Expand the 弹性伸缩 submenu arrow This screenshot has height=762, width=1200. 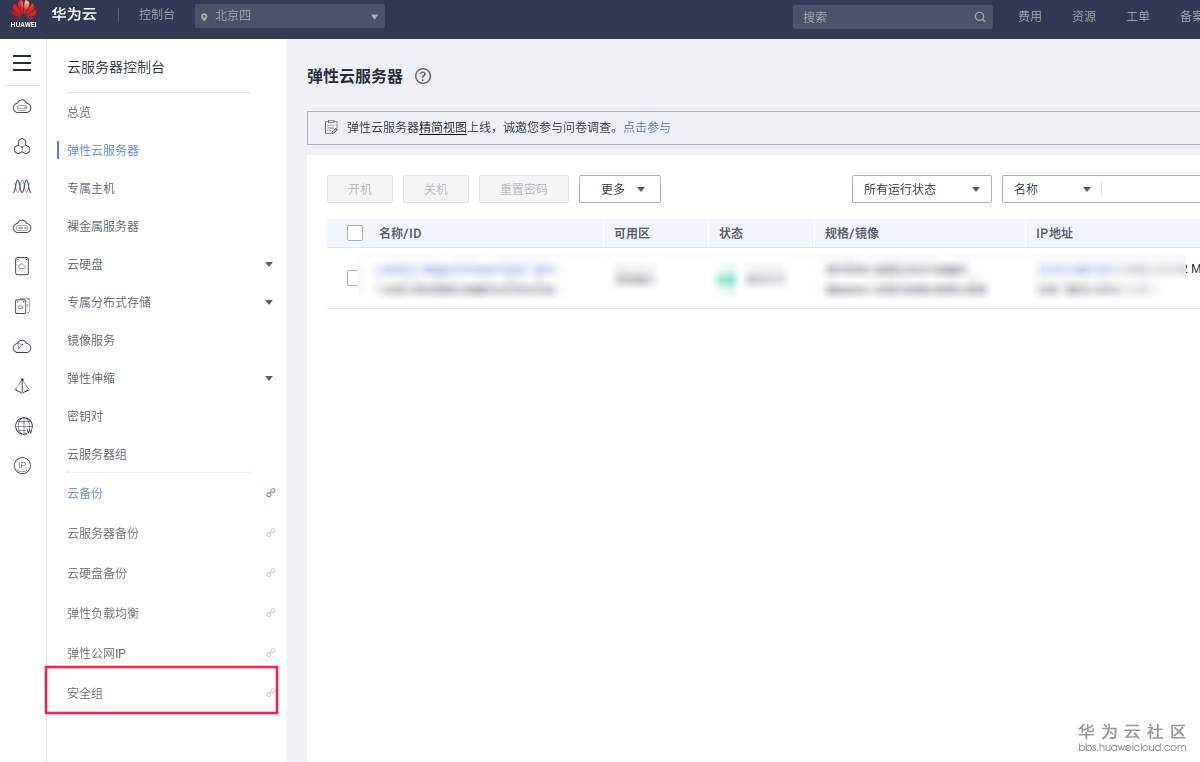click(268, 378)
